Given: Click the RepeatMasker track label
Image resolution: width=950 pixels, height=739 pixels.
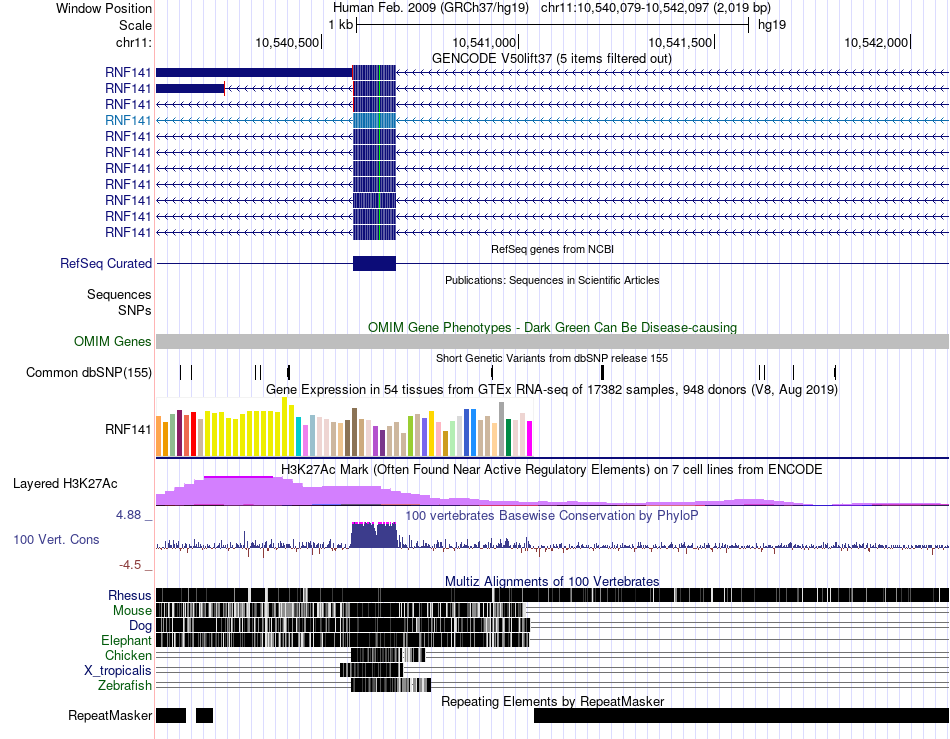Looking at the screenshot, I should 110,716.
